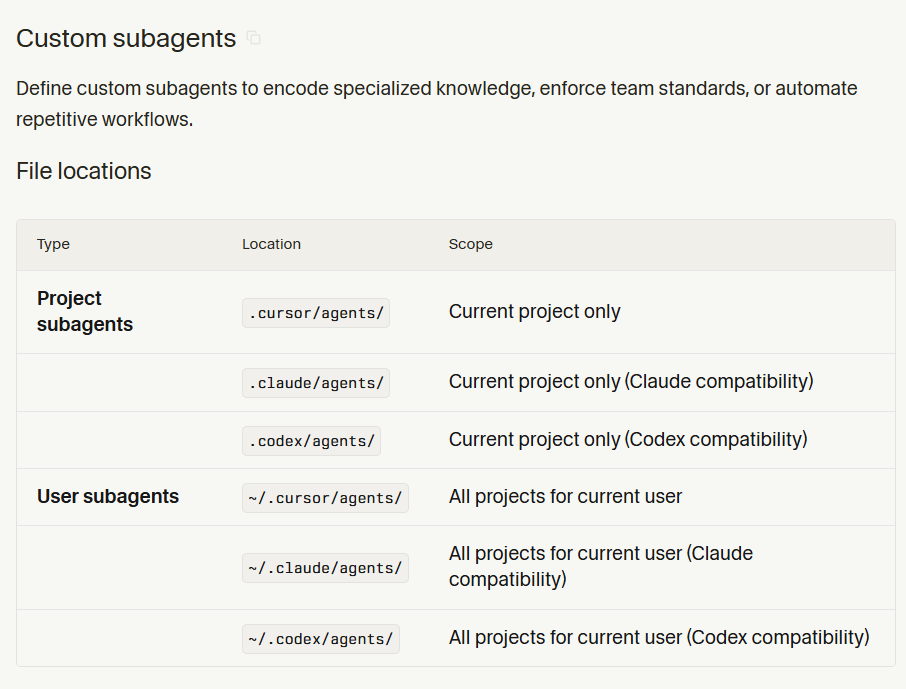Viewport: 906px width, 689px height.
Task: Click the .claude/agents/ code path
Action: [316, 383]
